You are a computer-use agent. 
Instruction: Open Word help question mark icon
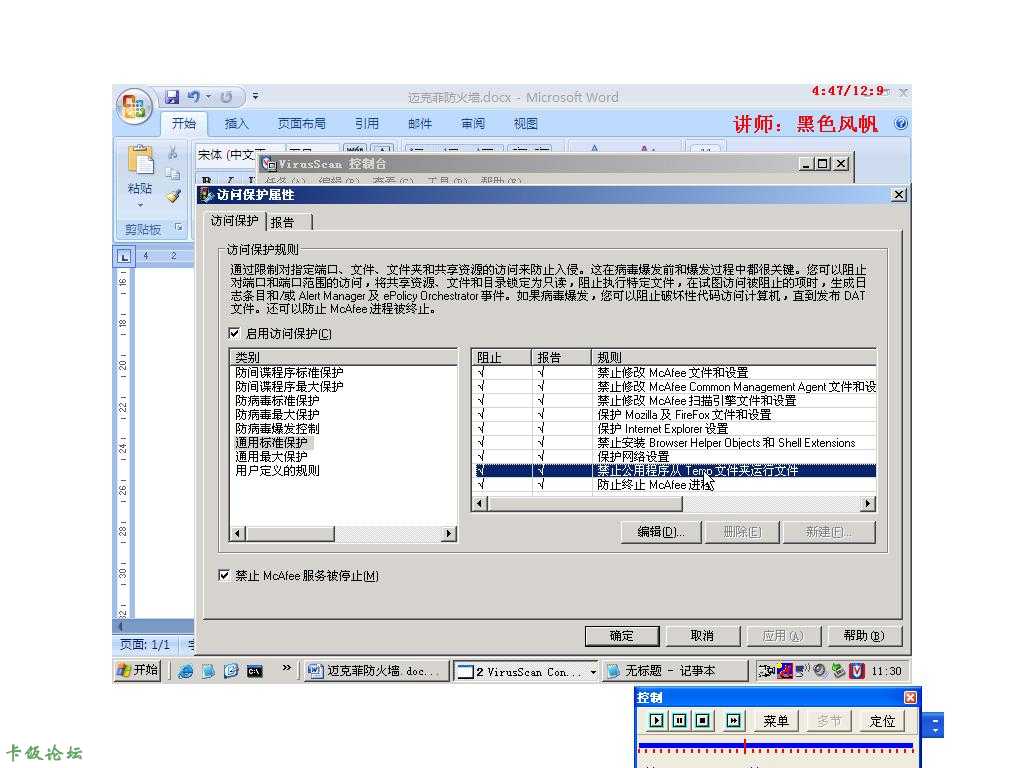[x=901, y=123]
